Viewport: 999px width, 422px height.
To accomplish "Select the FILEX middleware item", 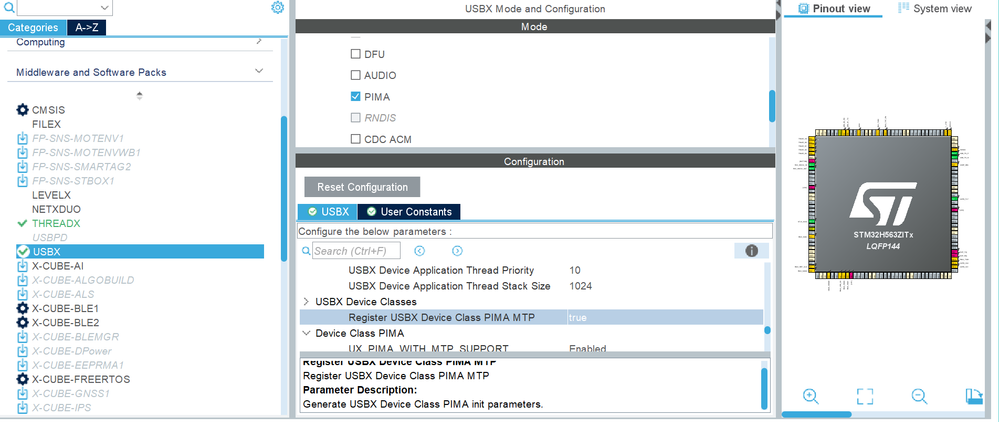I will (47, 124).
